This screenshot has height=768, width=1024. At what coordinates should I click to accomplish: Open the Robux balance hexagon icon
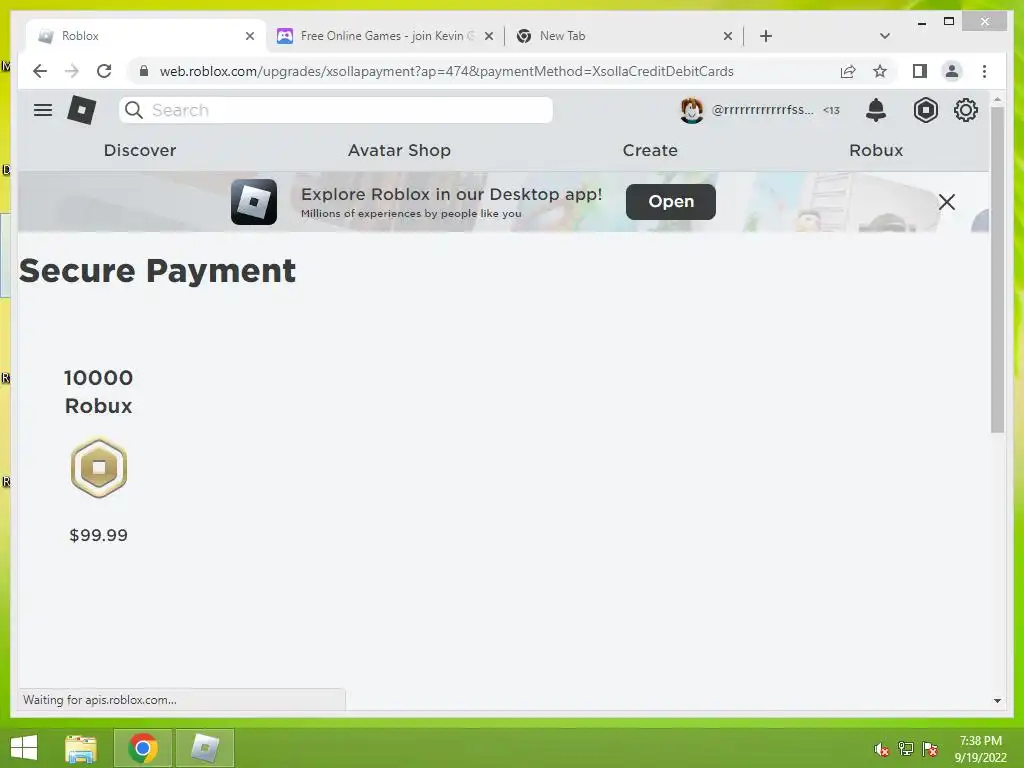pos(925,110)
